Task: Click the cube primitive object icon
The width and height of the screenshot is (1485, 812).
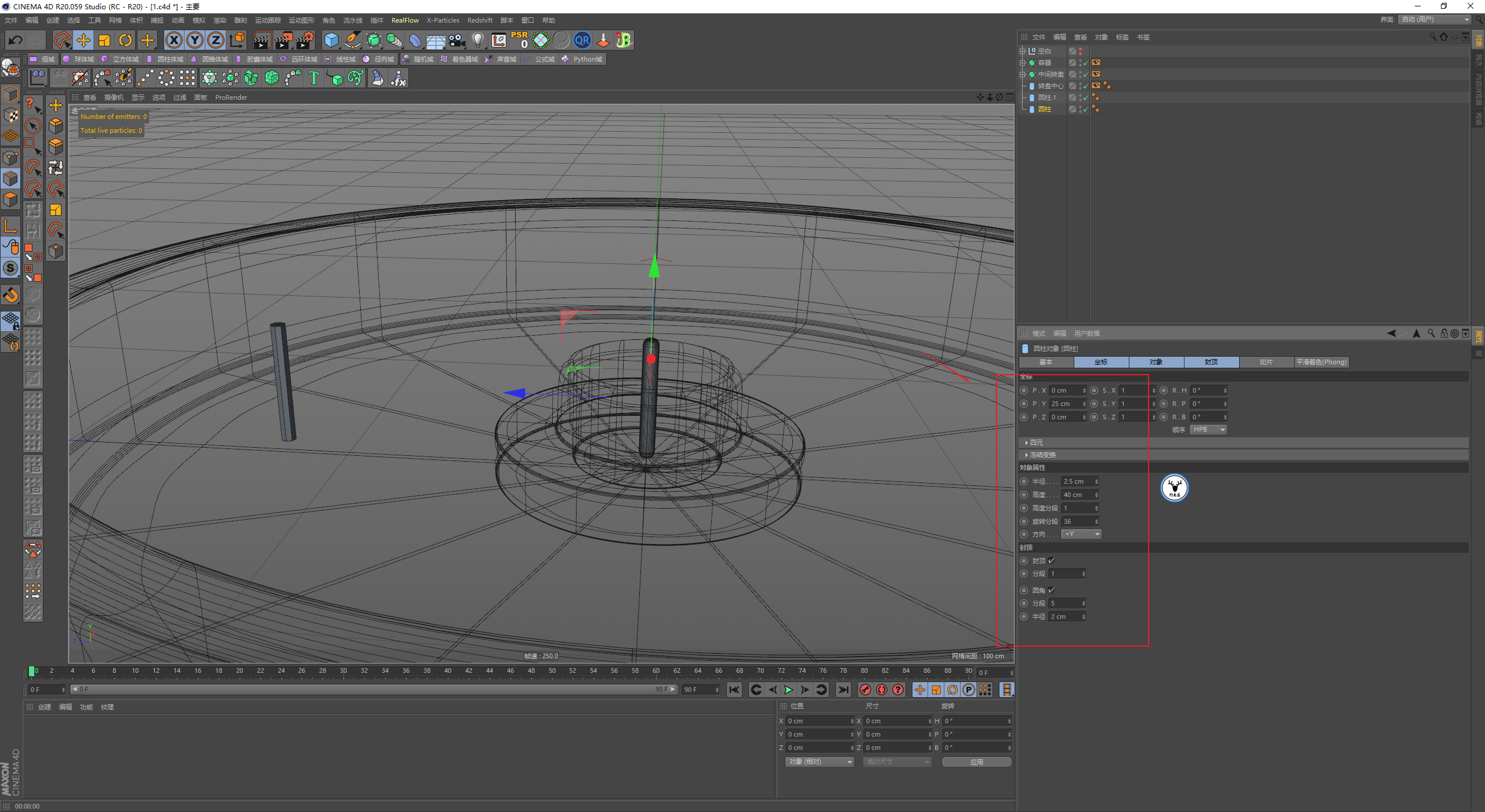Action: click(x=331, y=40)
